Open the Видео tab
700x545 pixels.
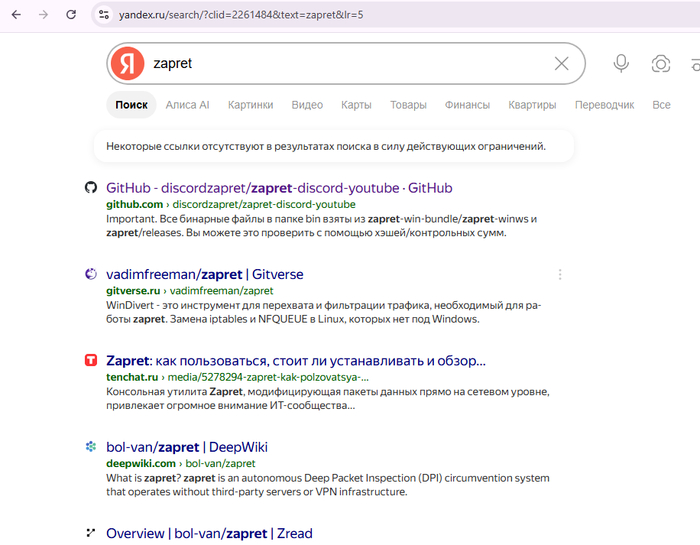pyautogui.click(x=307, y=105)
